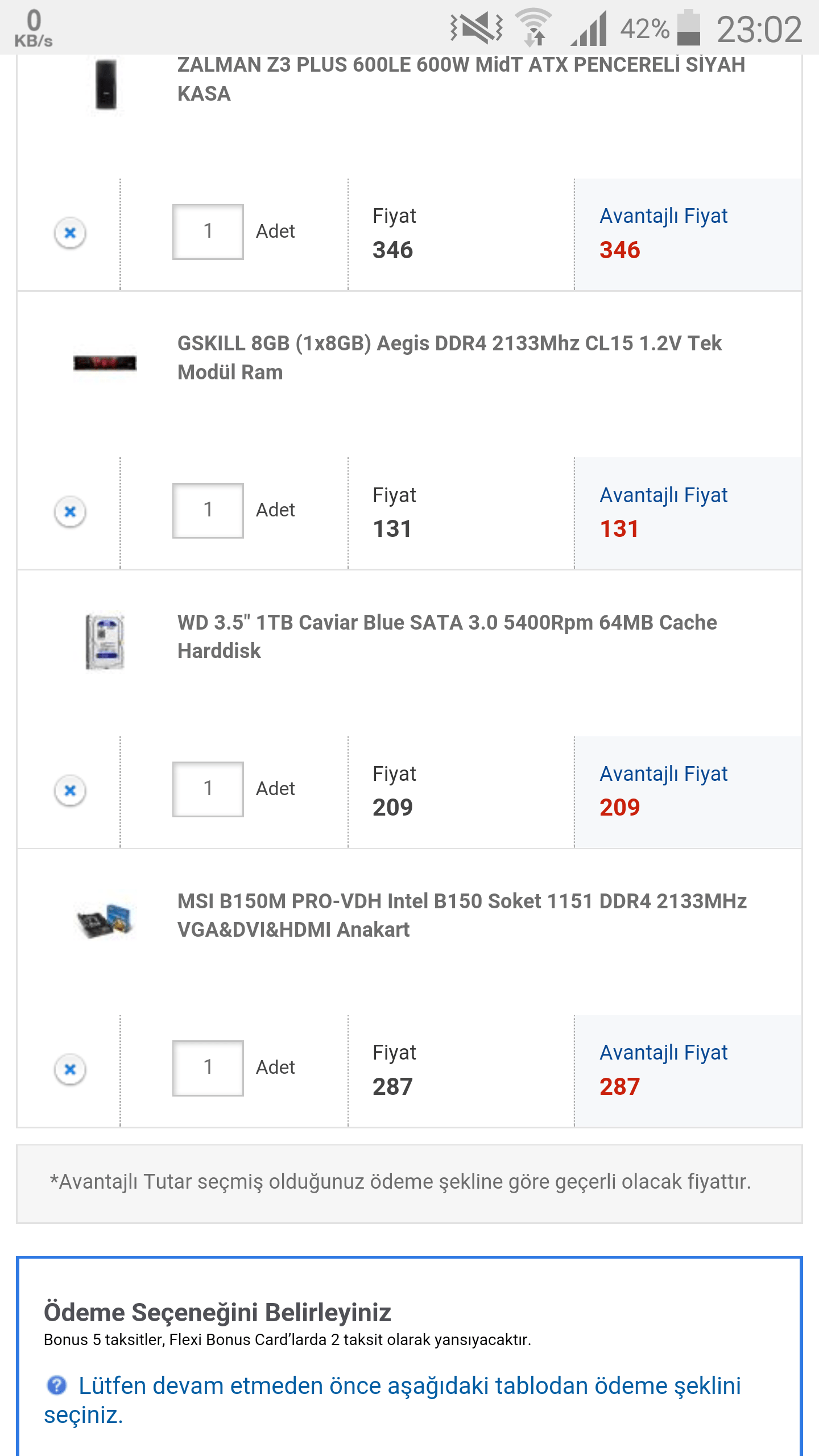
Task: Tap the ZALMAN case product thumbnail
Action: tap(106, 84)
